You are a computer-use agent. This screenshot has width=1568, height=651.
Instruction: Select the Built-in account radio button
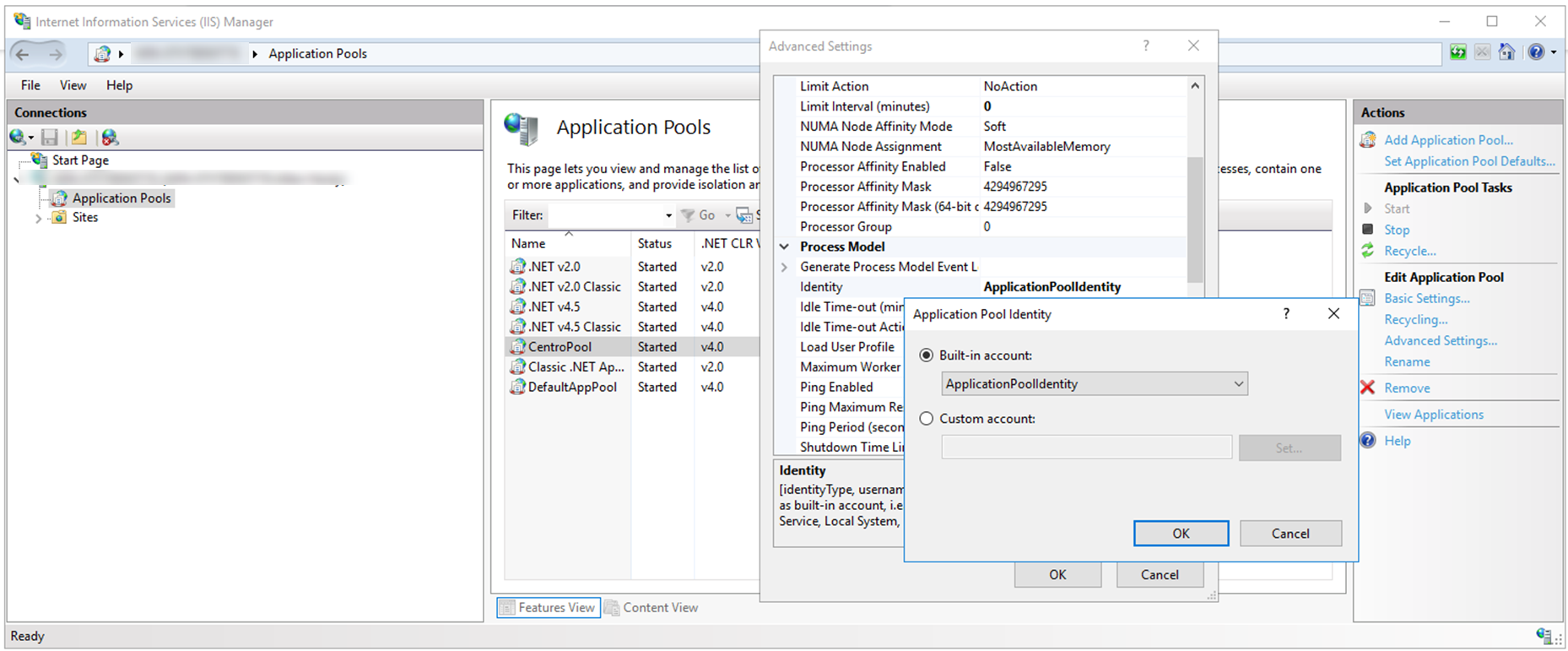(x=927, y=355)
